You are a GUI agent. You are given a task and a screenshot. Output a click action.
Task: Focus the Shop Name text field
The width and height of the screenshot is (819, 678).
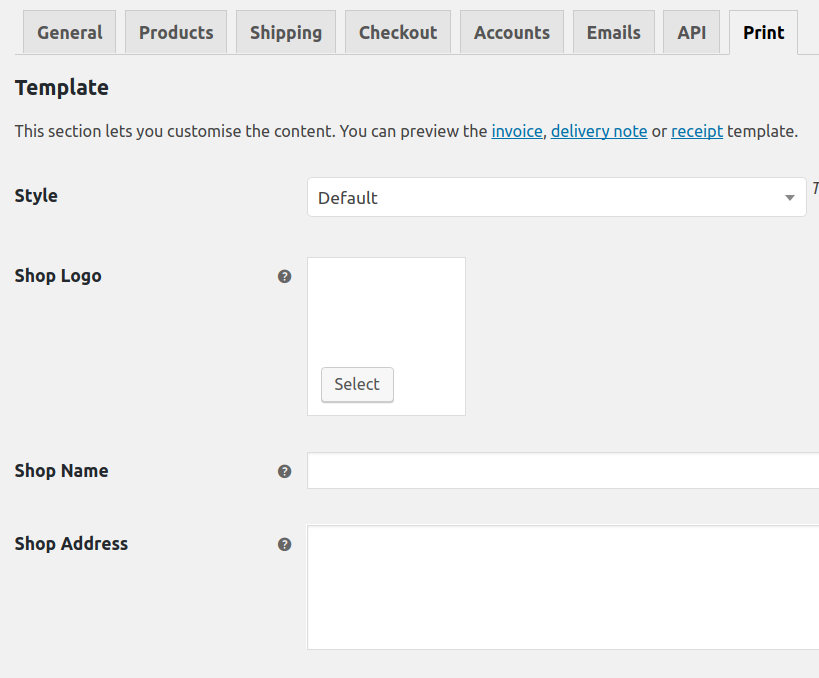(563, 471)
